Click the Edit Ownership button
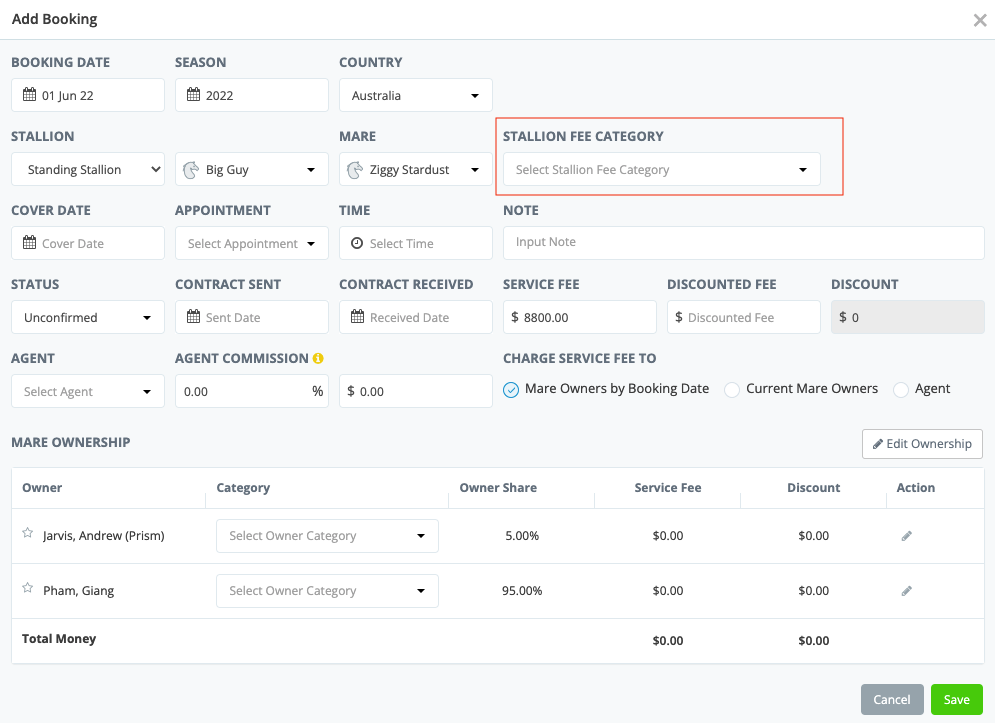995x723 pixels. coord(922,444)
